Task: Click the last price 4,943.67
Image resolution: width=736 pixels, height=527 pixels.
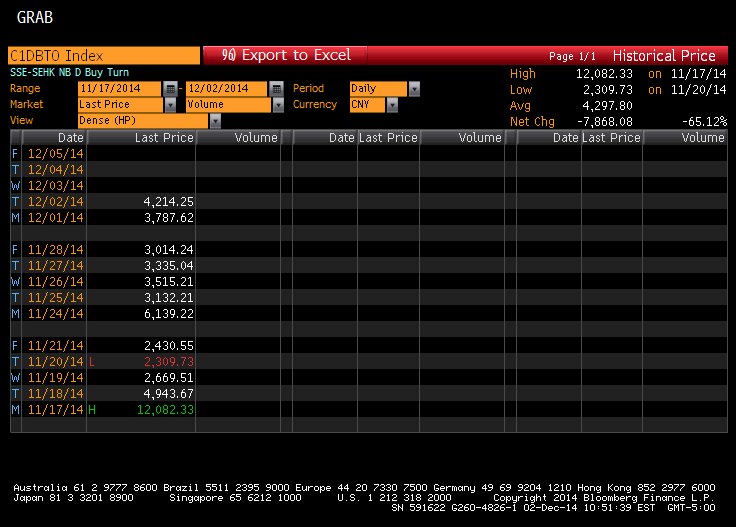Action: (x=169, y=394)
